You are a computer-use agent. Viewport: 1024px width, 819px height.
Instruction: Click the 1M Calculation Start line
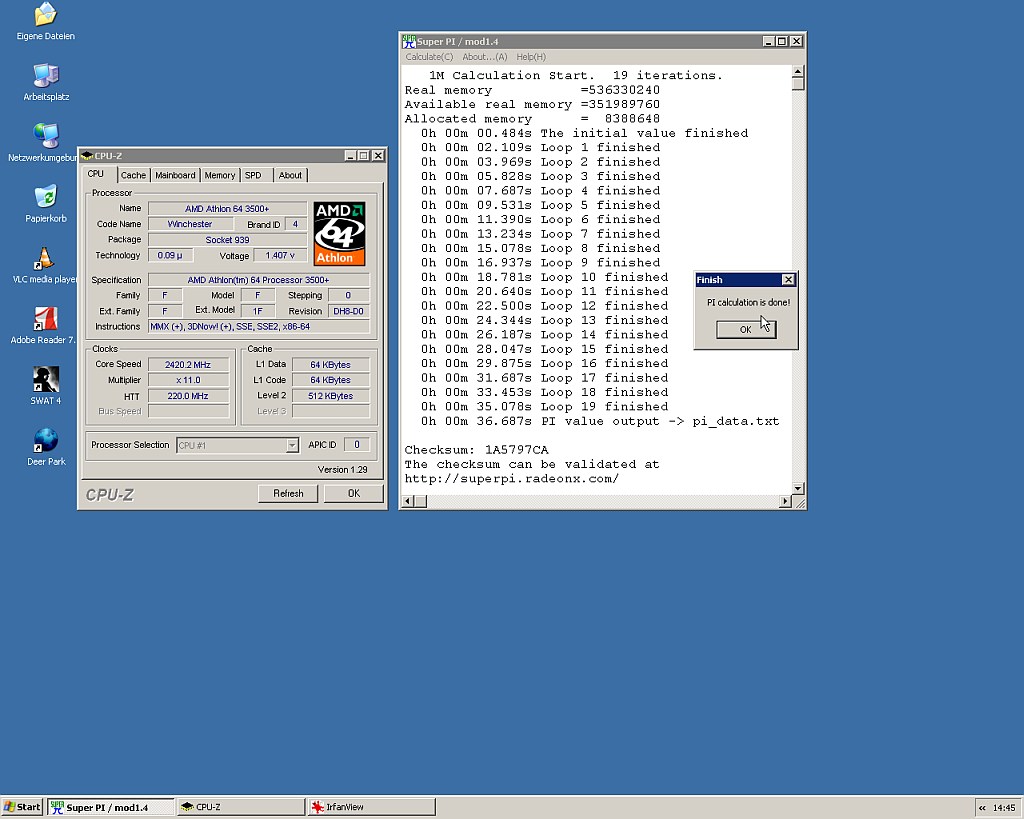pyautogui.click(x=576, y=76)
